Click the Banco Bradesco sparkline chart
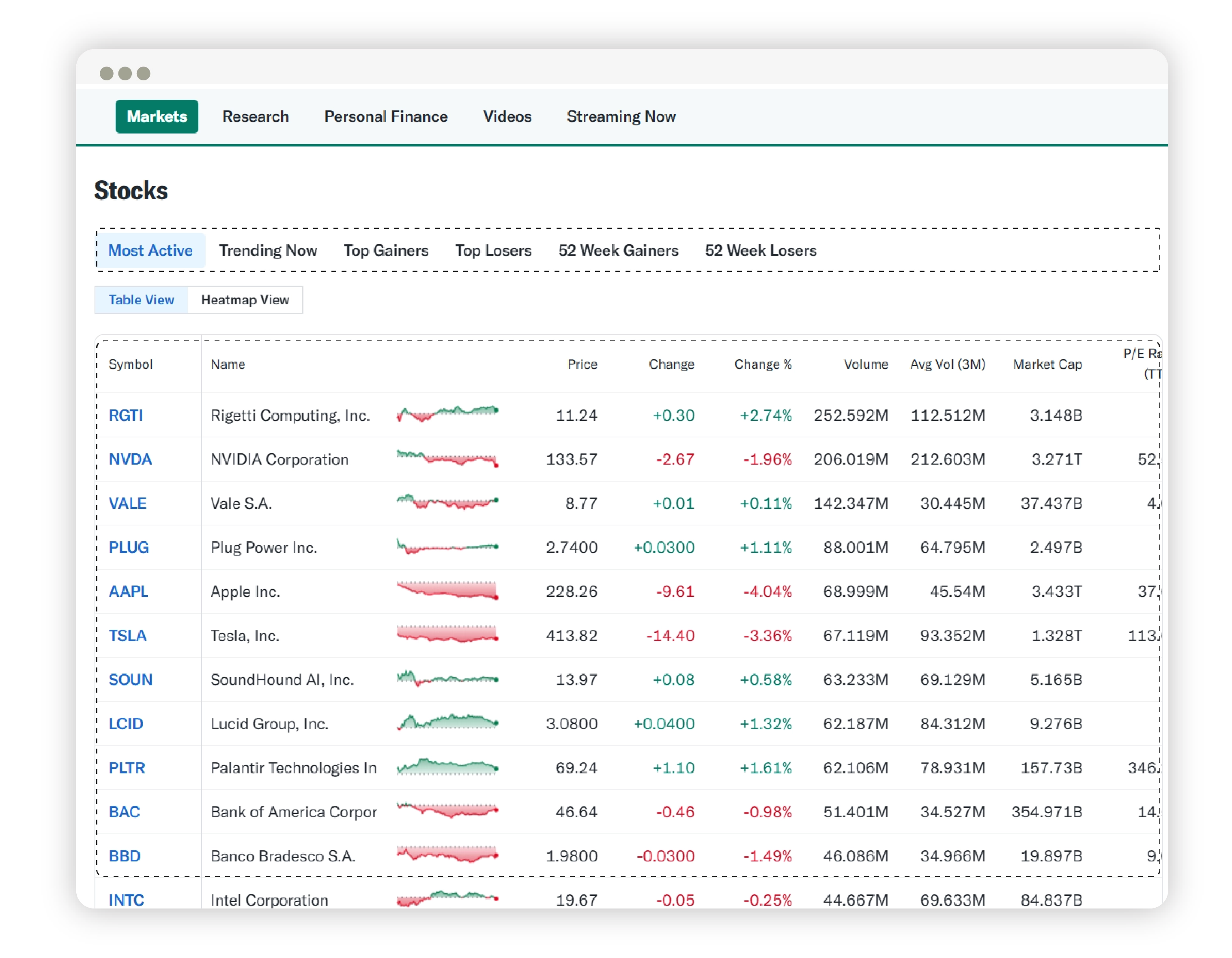The width and height of the screenshot is (1232, 958). pos(447,854)
